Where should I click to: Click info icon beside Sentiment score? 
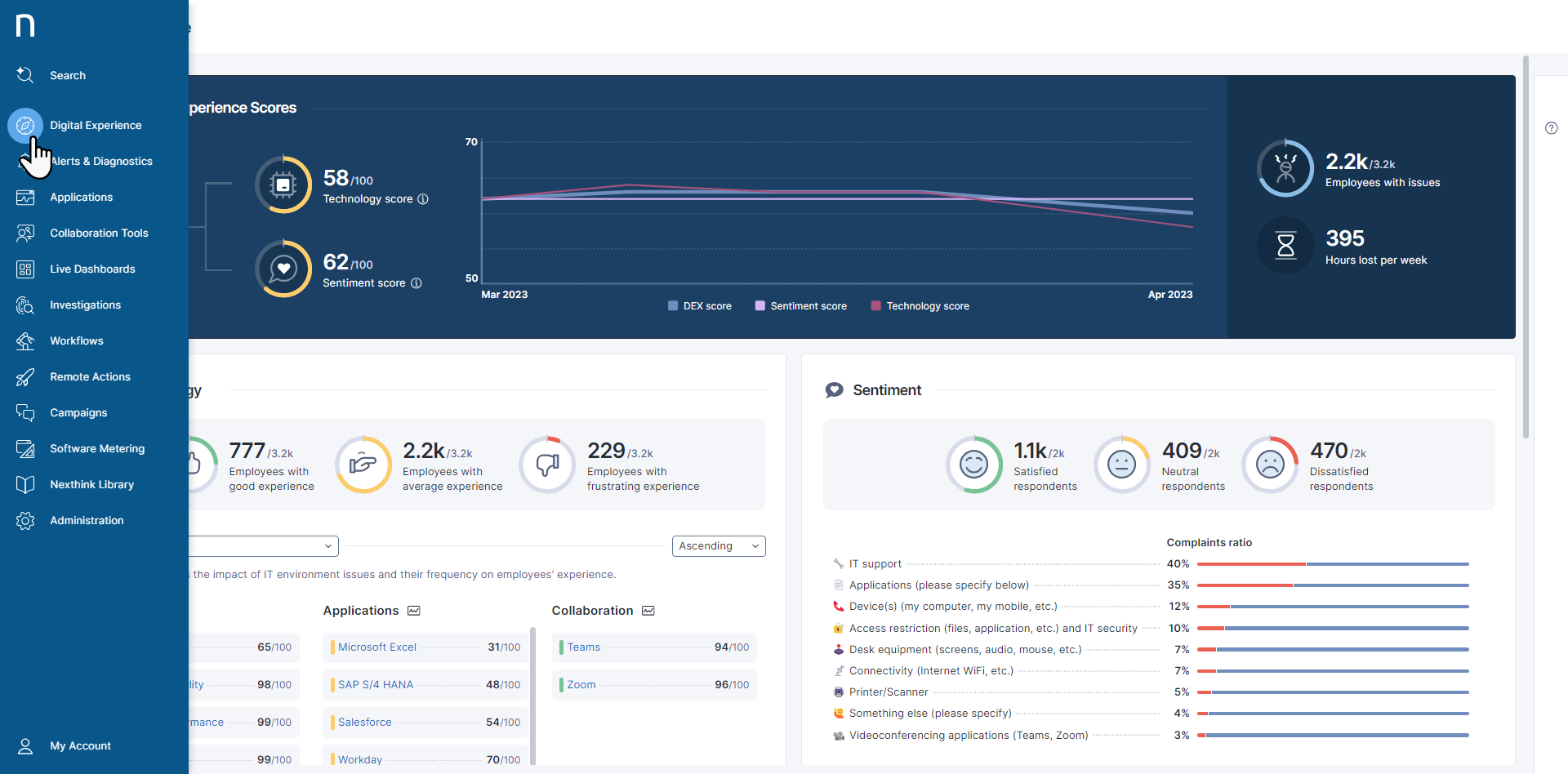416,283
